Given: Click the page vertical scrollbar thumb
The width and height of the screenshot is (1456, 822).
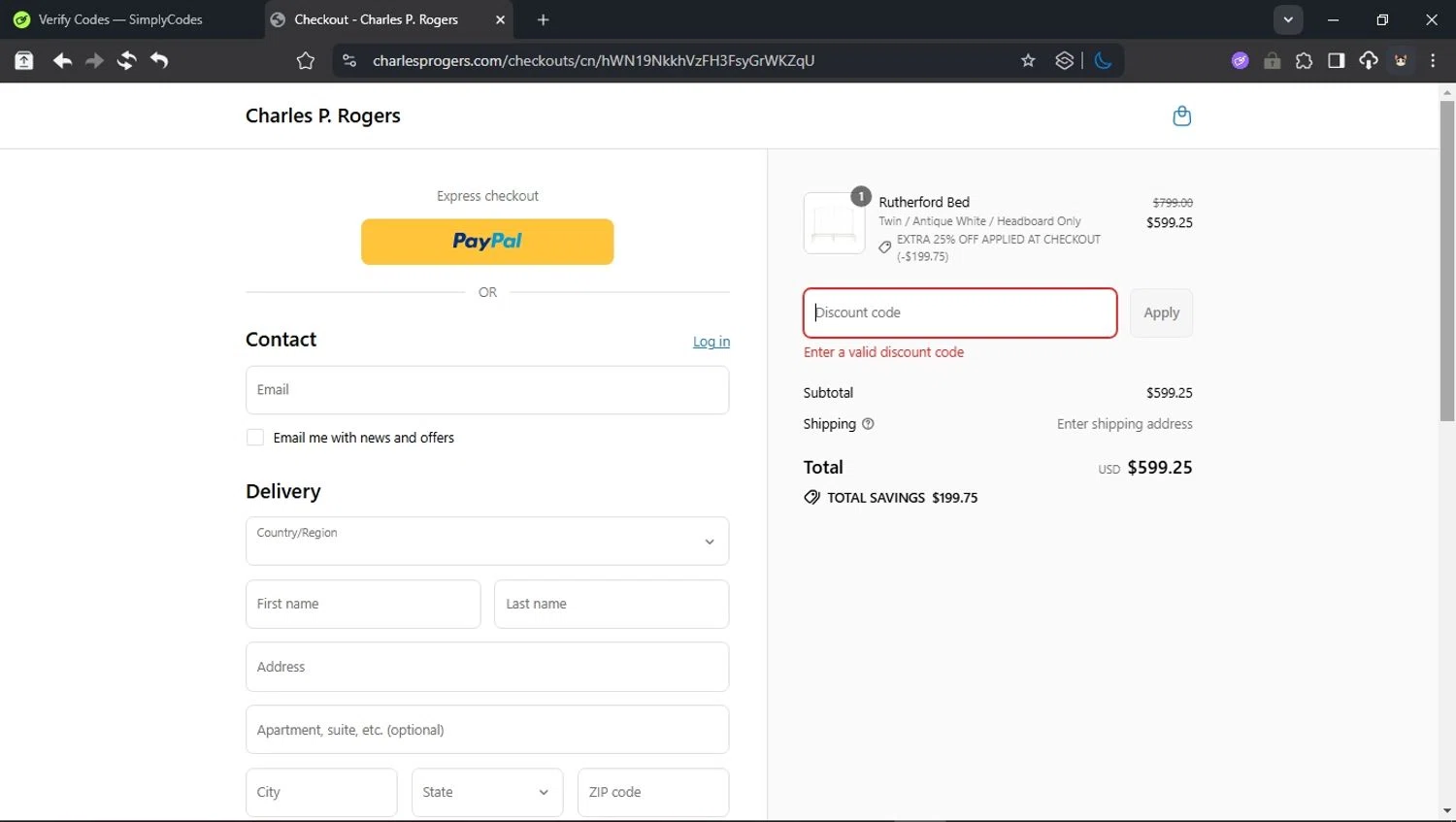Looking at the screenshot, I should [1447, 262].
